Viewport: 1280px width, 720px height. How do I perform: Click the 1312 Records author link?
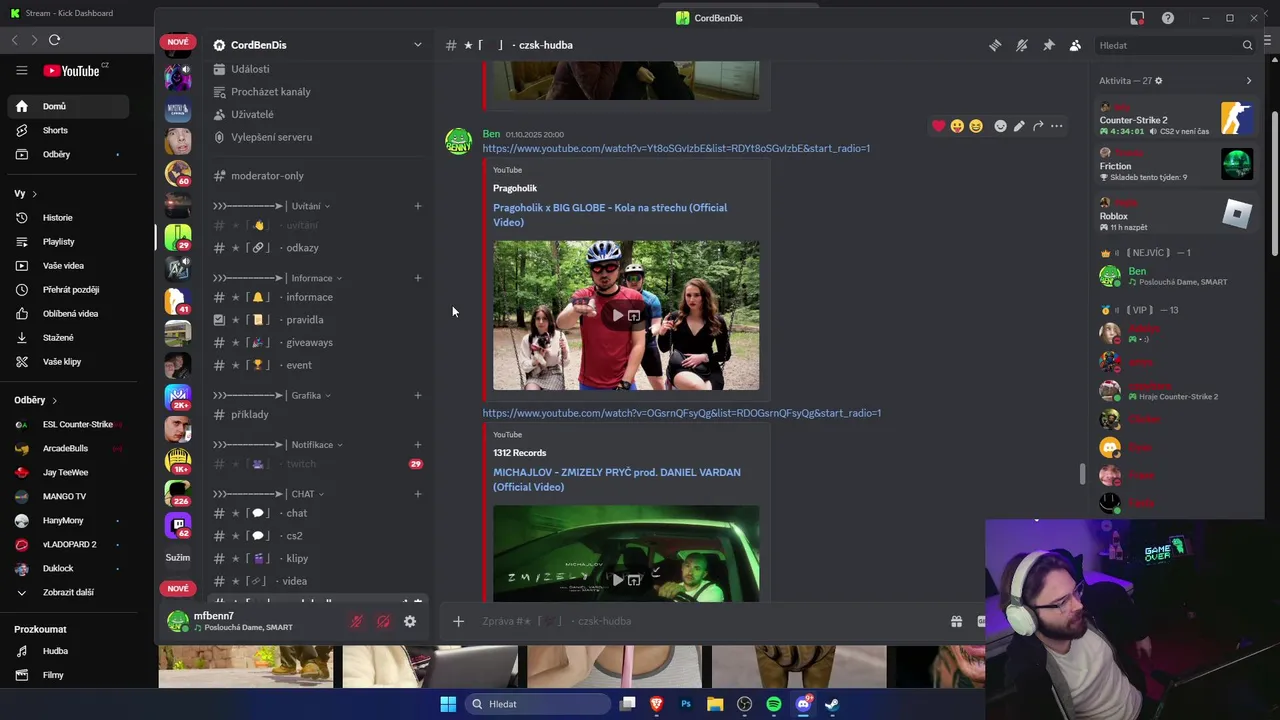click(x=519, y=453)
